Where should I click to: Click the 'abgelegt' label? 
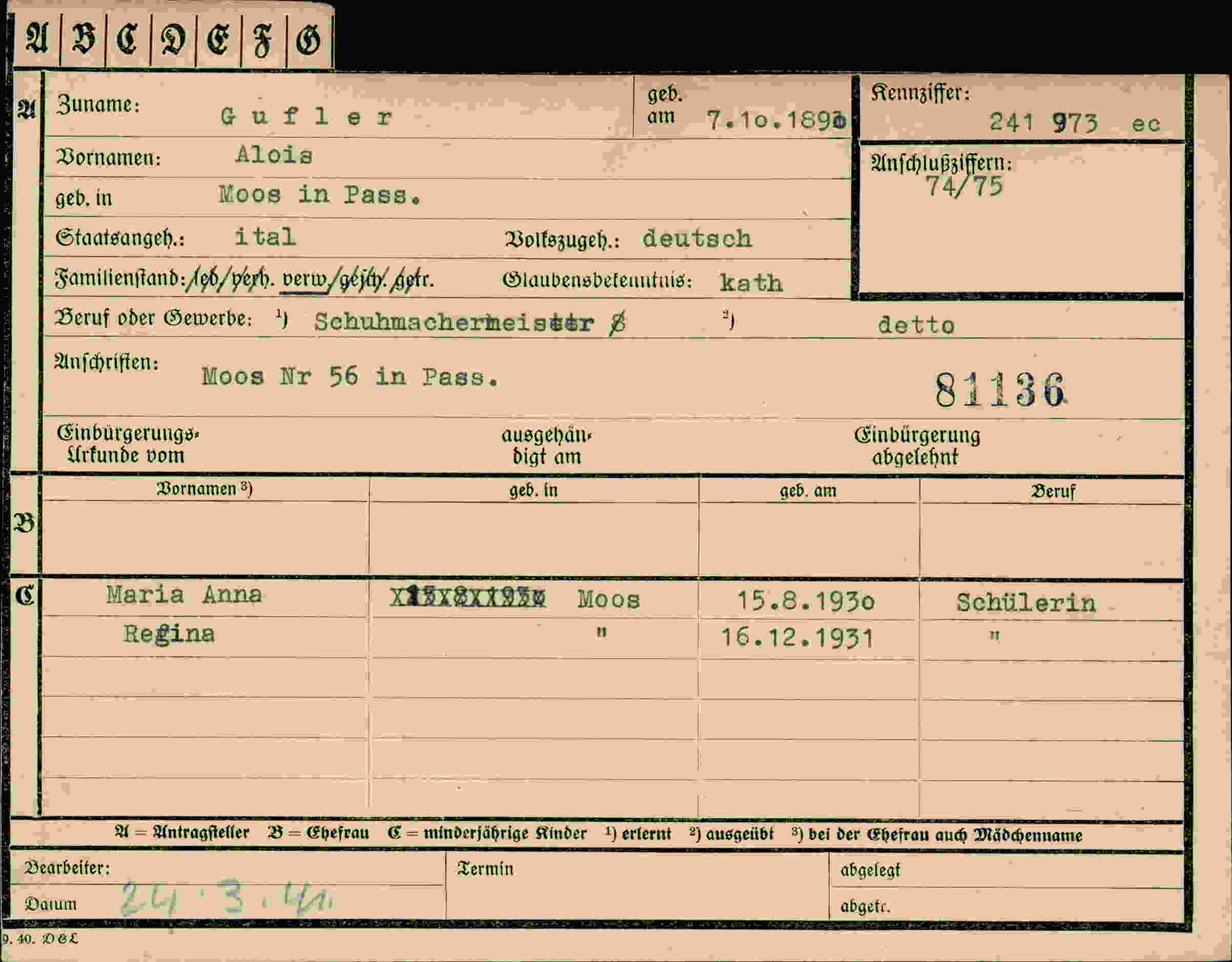point(870,871)
